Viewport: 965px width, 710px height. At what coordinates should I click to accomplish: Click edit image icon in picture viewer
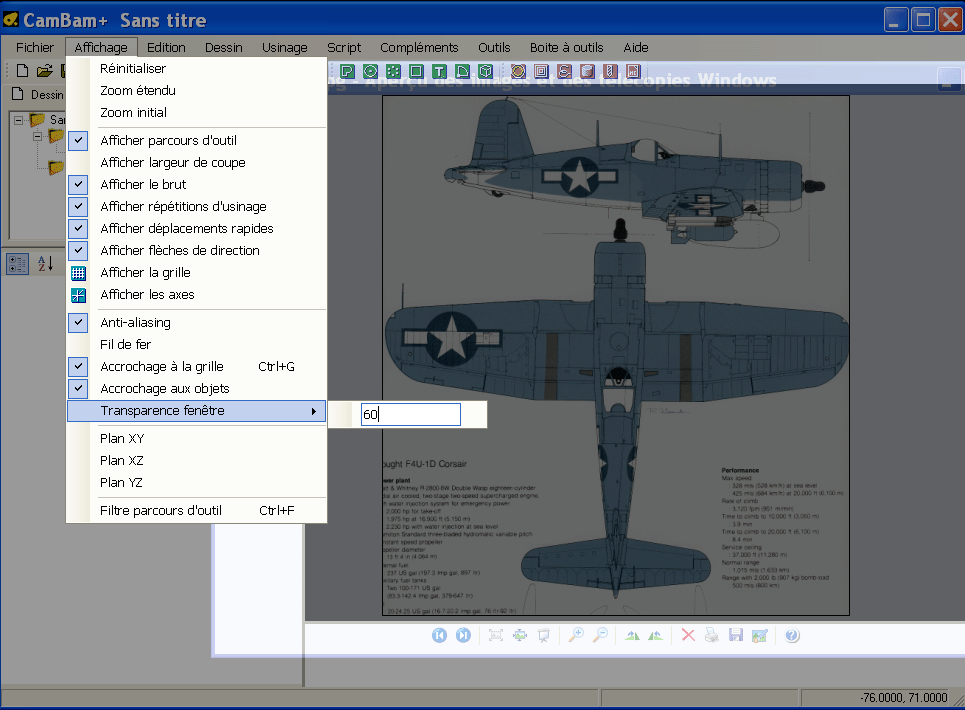tap(760, 636)
